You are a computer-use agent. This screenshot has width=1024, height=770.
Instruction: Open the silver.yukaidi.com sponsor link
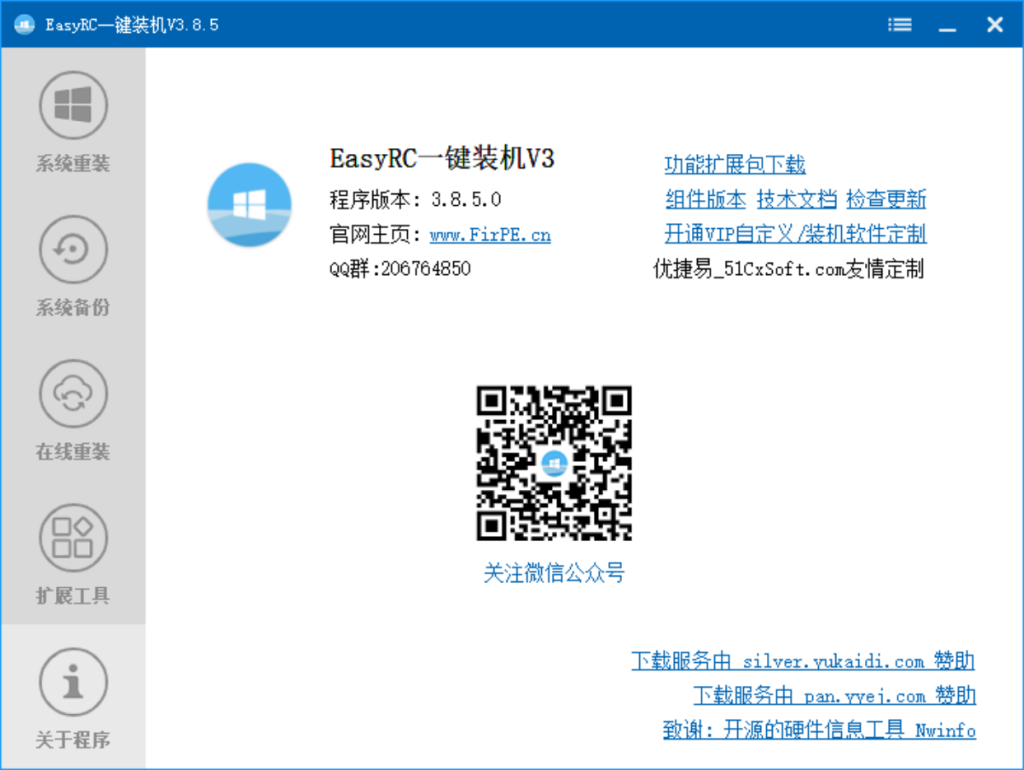[803, 660]
